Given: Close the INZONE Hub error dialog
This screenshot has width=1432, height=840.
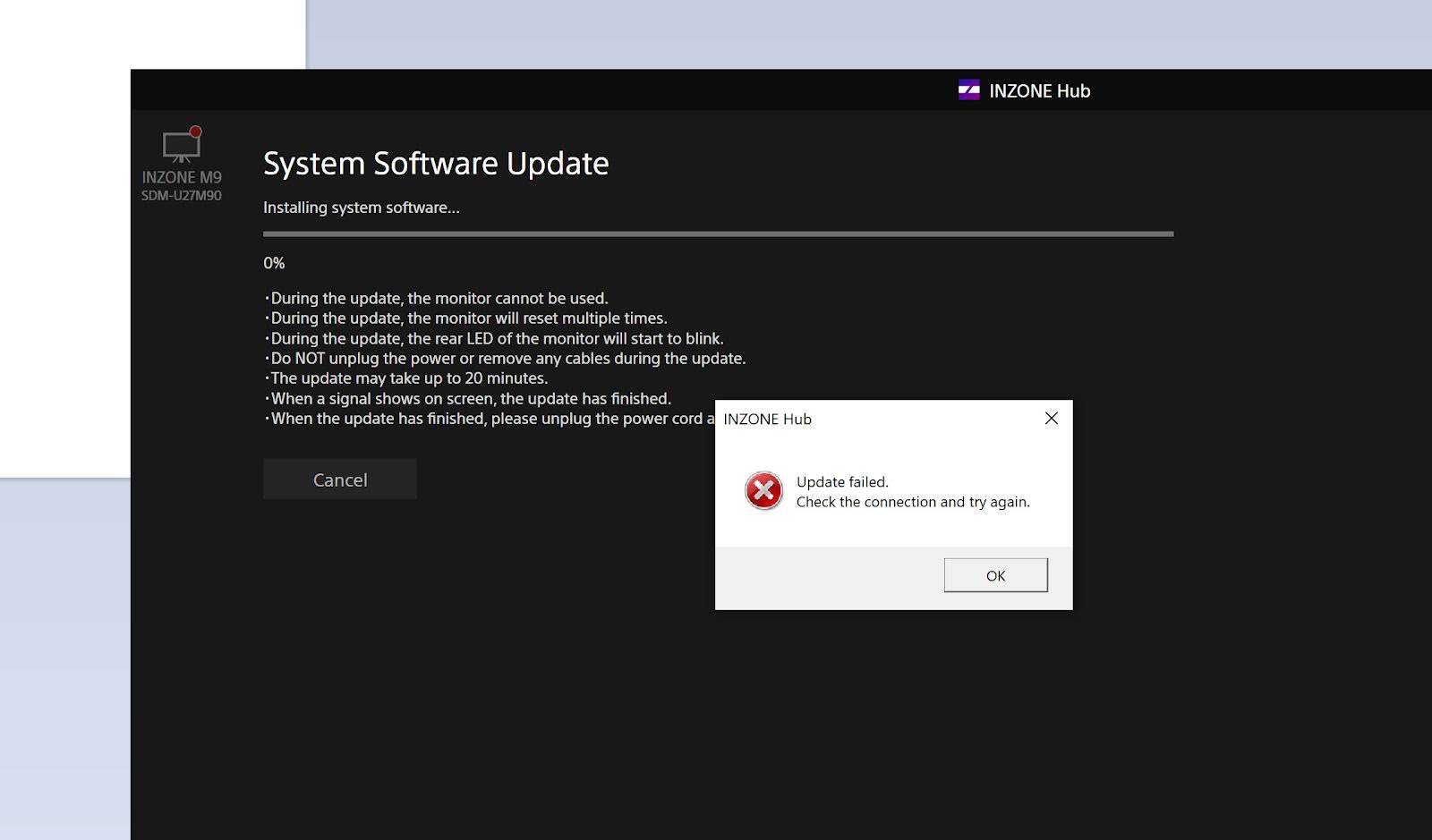Looking at the screenshot, I should pos(1052,419).
